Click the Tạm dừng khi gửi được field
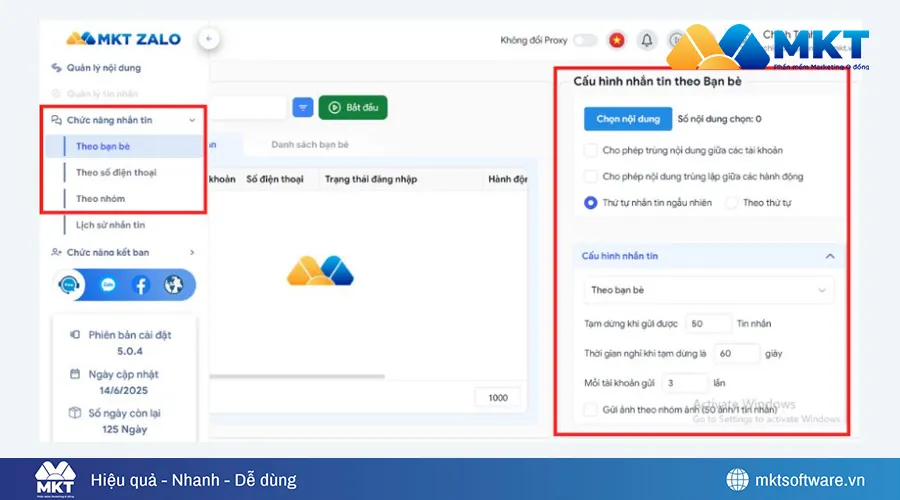900x500 pixels. [708, 324]
